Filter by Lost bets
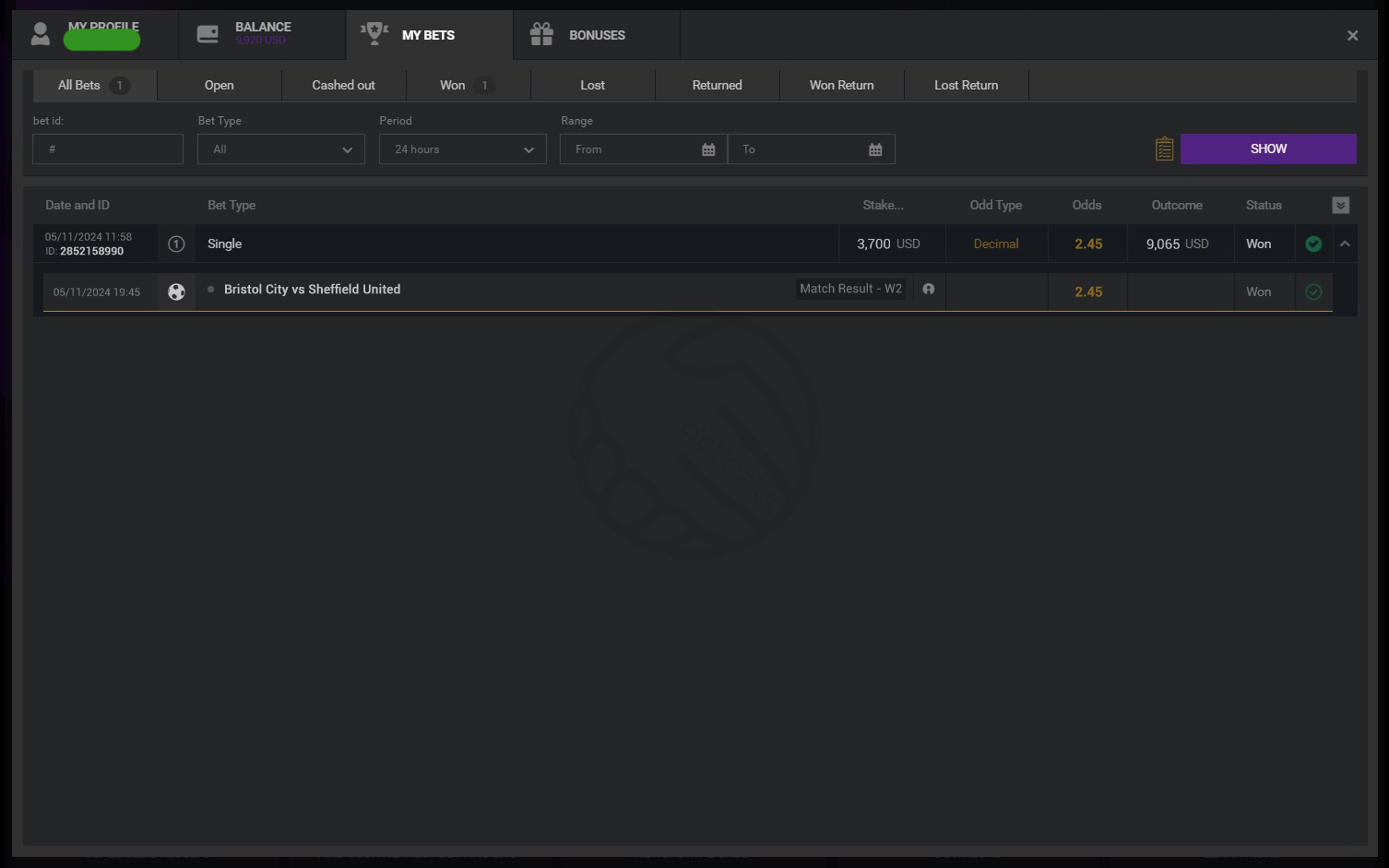Screen dimensions: 1389x868 (x=593, y=85)
